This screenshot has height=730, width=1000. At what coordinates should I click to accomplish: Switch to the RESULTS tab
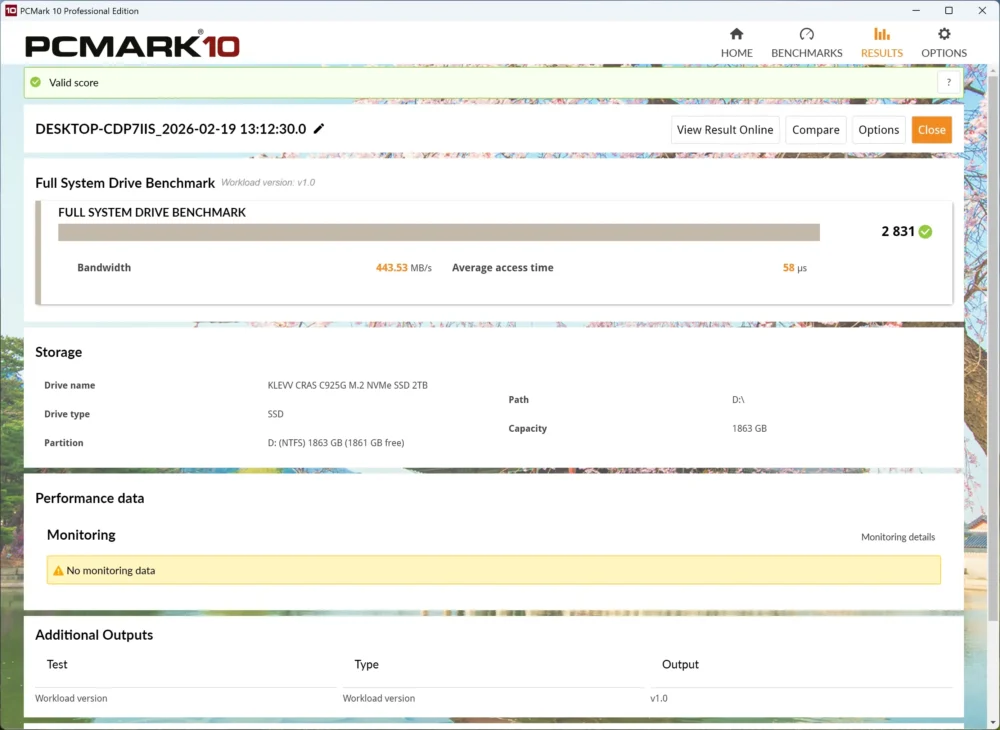881,43
